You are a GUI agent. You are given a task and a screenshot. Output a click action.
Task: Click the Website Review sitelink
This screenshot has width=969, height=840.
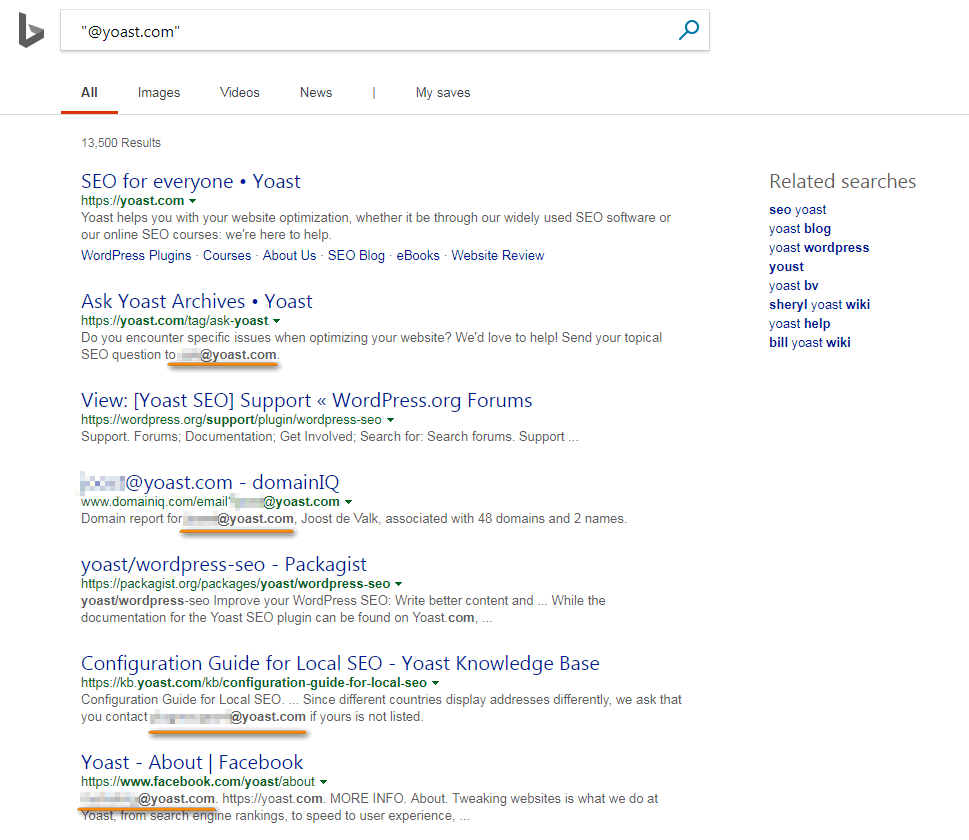(498, 255)
